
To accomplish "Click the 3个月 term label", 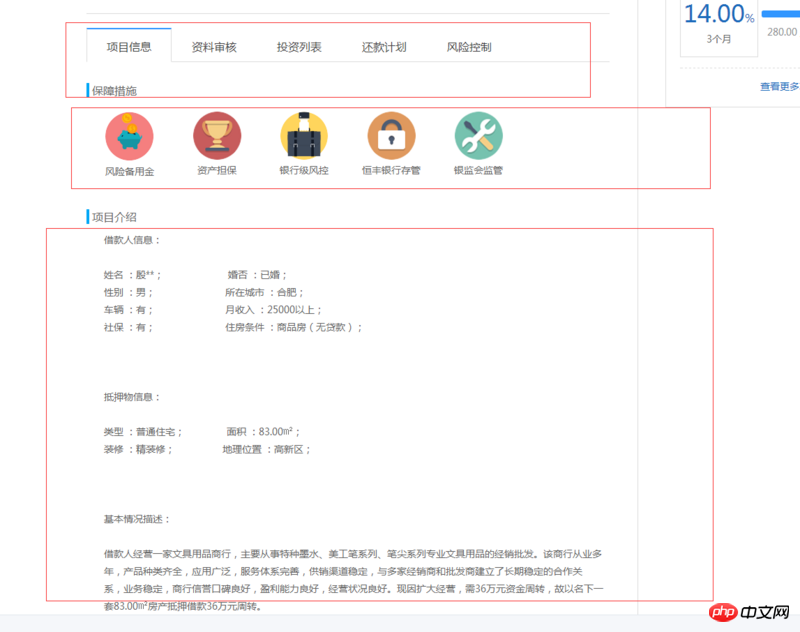I will (719, 39).
